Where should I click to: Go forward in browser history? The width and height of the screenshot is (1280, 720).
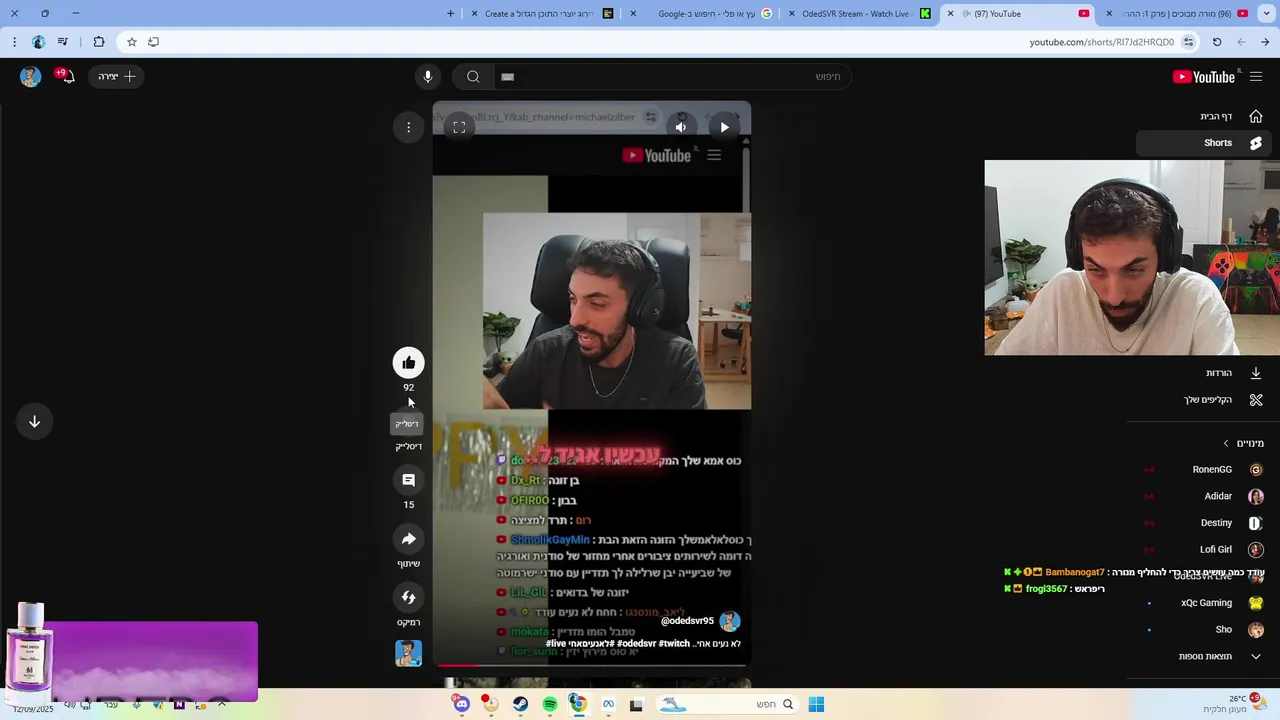[x=1241, y=42]
